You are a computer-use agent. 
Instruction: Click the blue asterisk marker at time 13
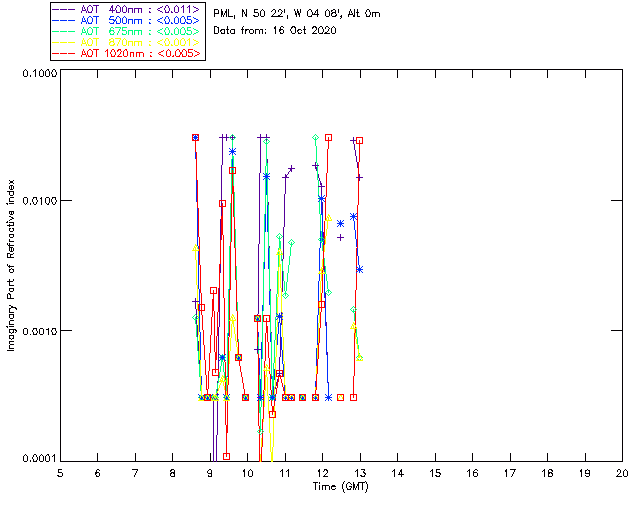click(360, 269)
